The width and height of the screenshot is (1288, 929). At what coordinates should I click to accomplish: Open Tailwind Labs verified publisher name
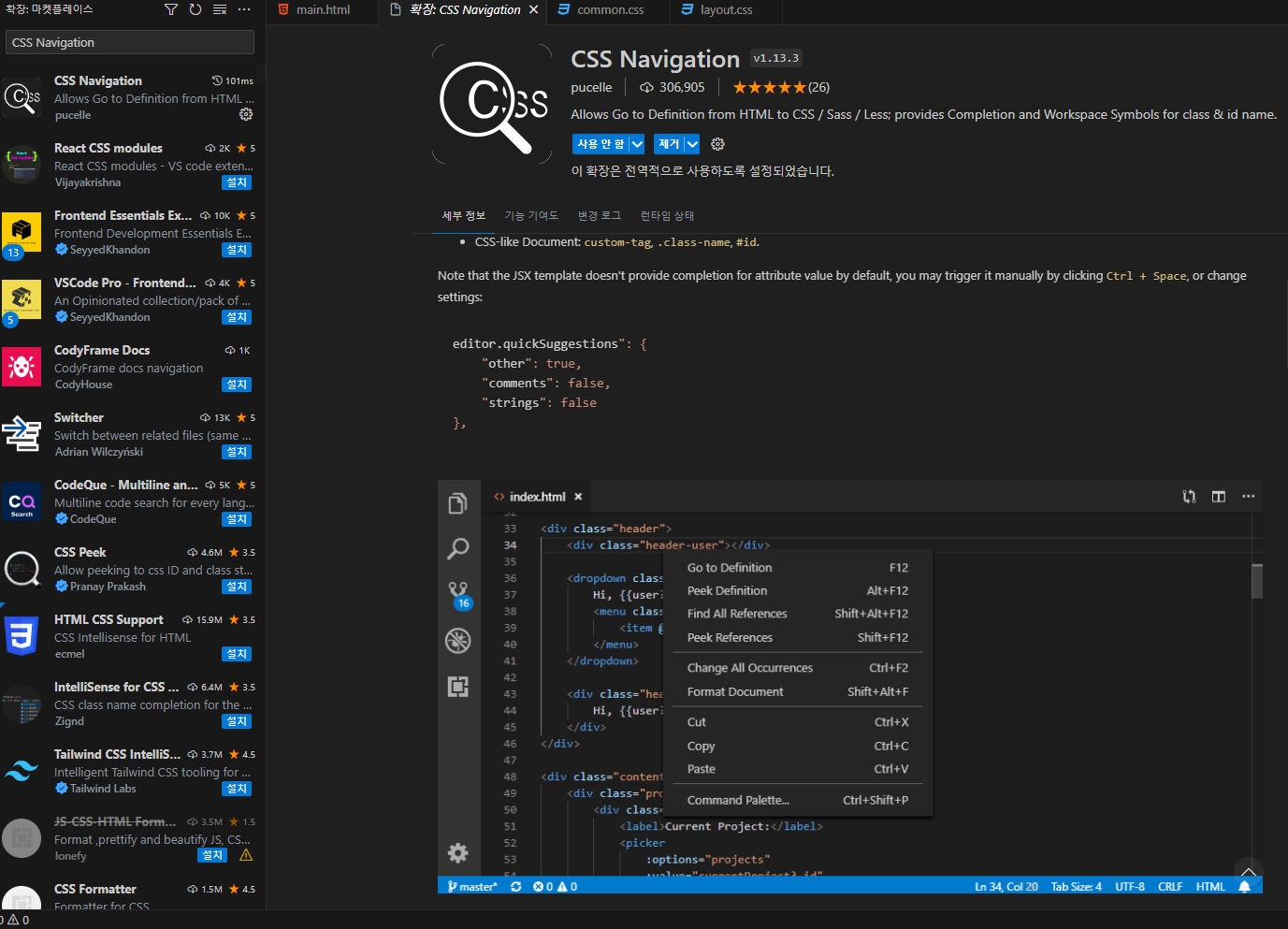pos(103,789)
